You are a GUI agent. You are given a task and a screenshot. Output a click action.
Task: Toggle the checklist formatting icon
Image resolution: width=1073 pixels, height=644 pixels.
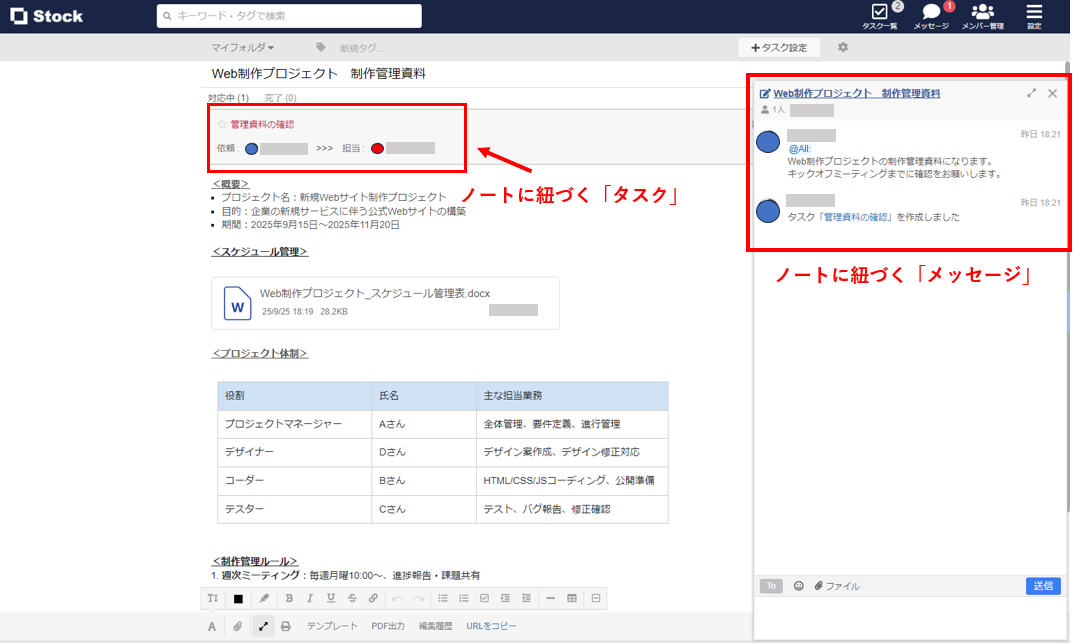[486, 598]
